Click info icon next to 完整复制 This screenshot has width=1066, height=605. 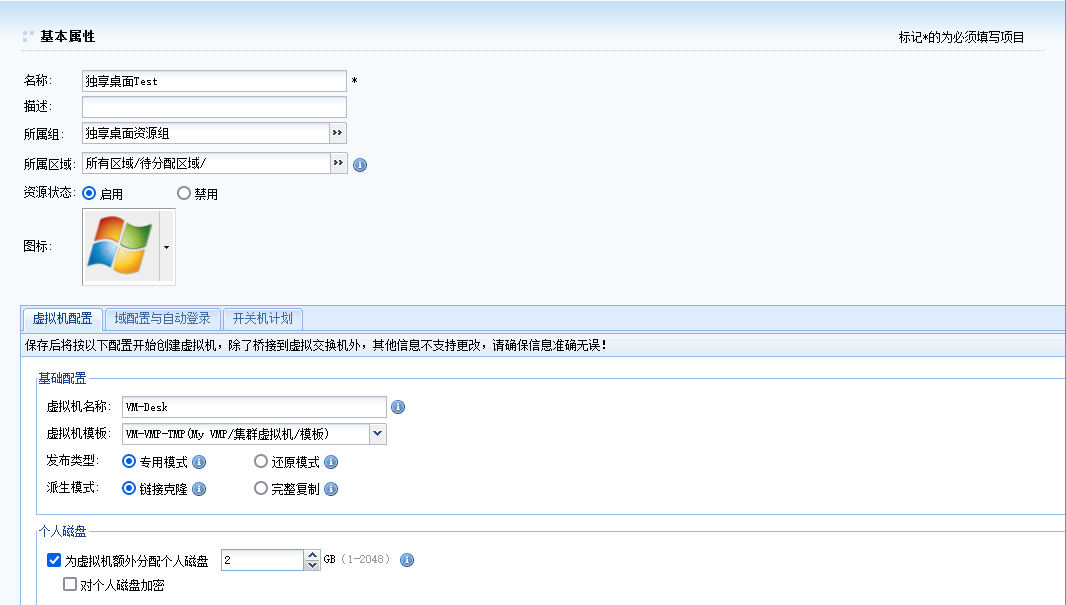pos(331,489)
